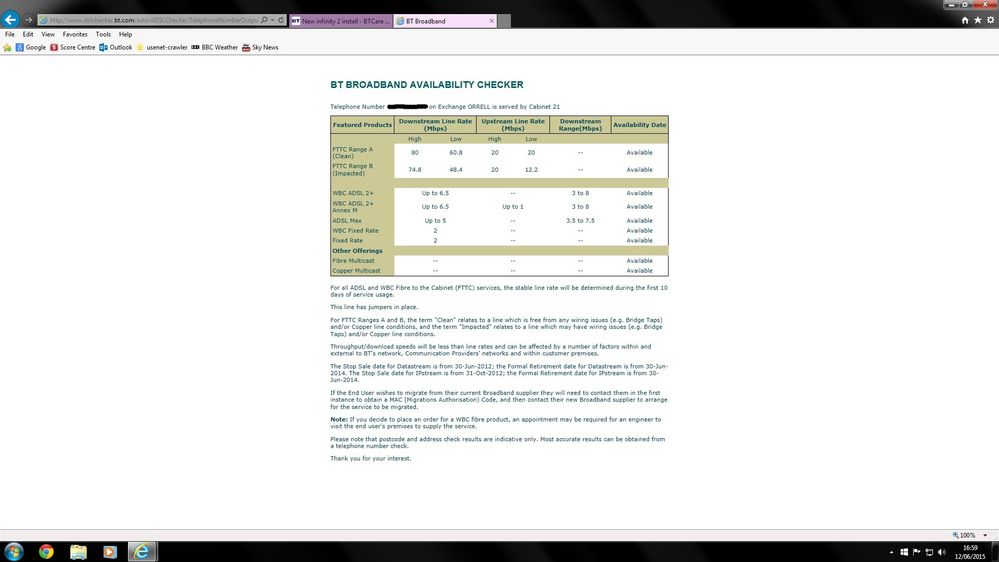999x562 pixels.
Task: Click the Featured Products column header
Action: click(362, 125)
